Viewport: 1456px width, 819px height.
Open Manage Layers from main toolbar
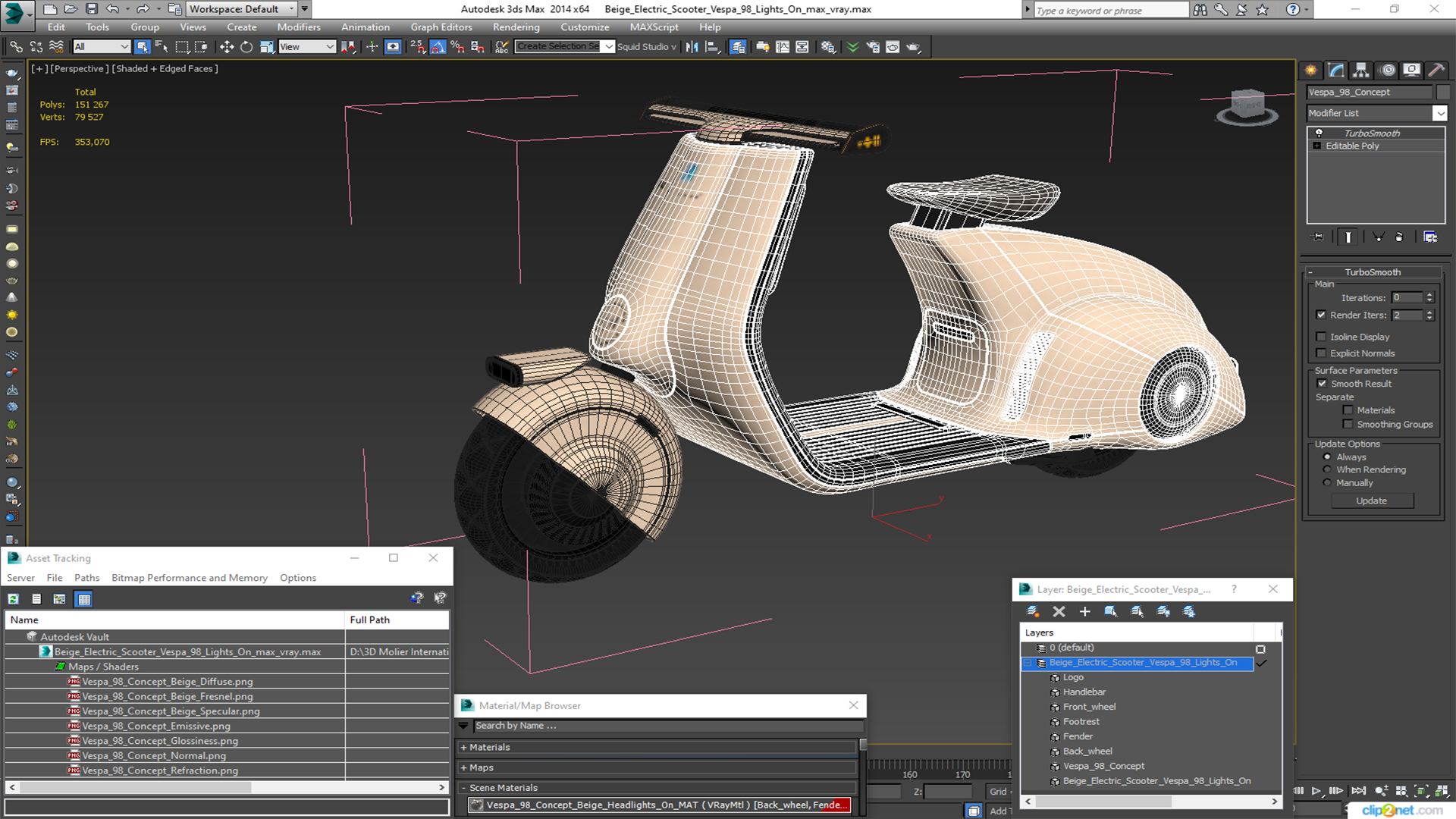[x=738, y=47]
